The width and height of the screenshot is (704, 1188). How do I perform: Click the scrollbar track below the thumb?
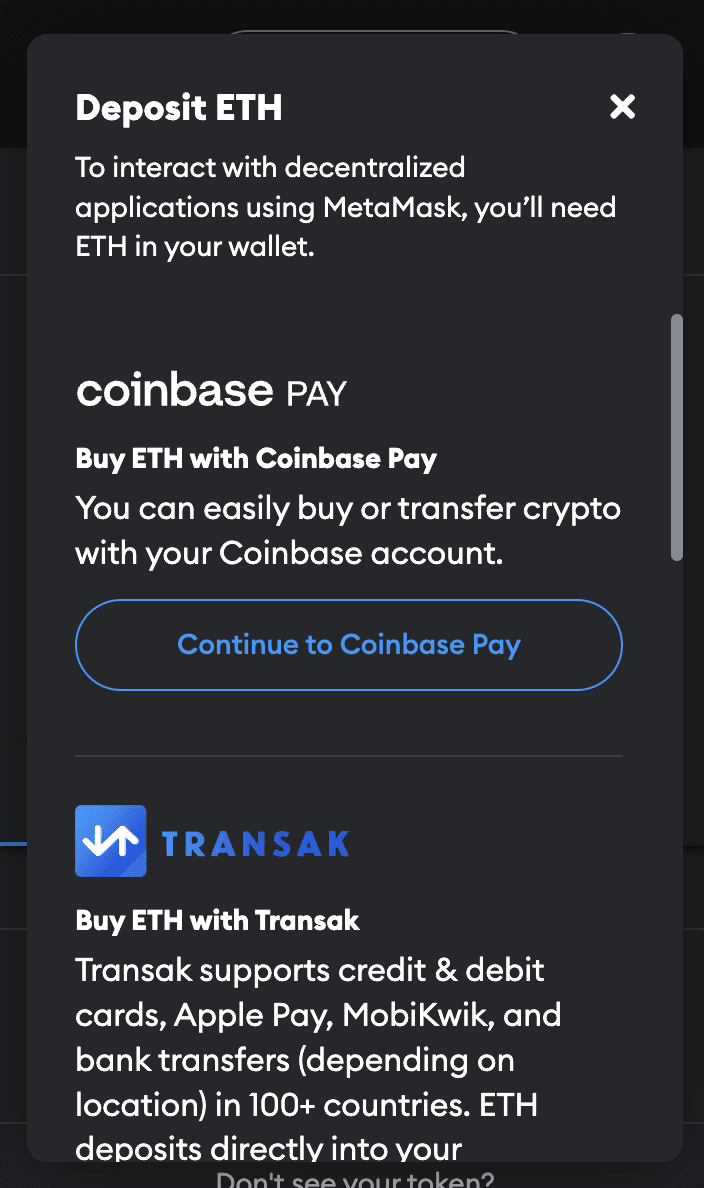(677, 800)
